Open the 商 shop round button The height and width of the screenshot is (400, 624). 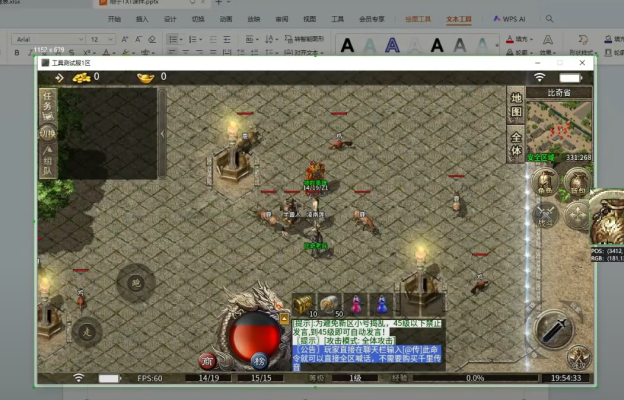pyautogui.click(x=208, y=360)
